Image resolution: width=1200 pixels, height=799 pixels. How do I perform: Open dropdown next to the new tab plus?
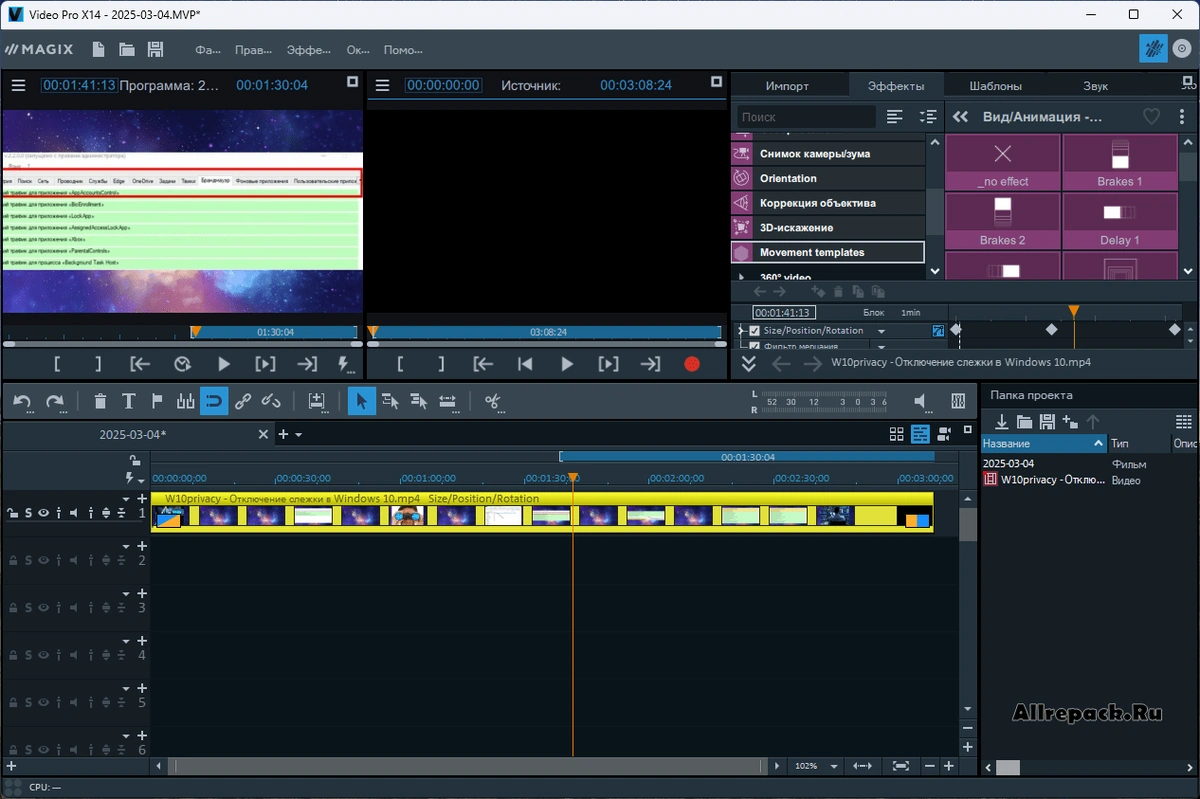click(298, 434)
